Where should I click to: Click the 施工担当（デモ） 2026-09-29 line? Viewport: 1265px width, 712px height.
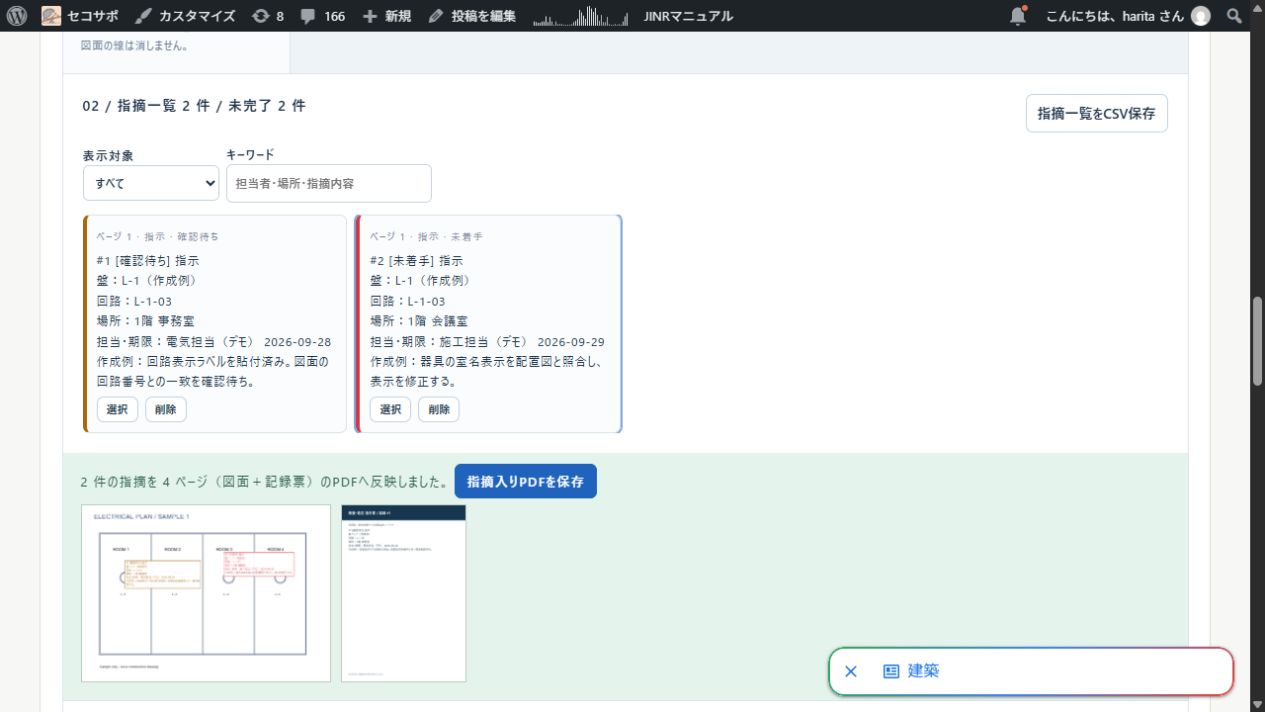[487, 341]
